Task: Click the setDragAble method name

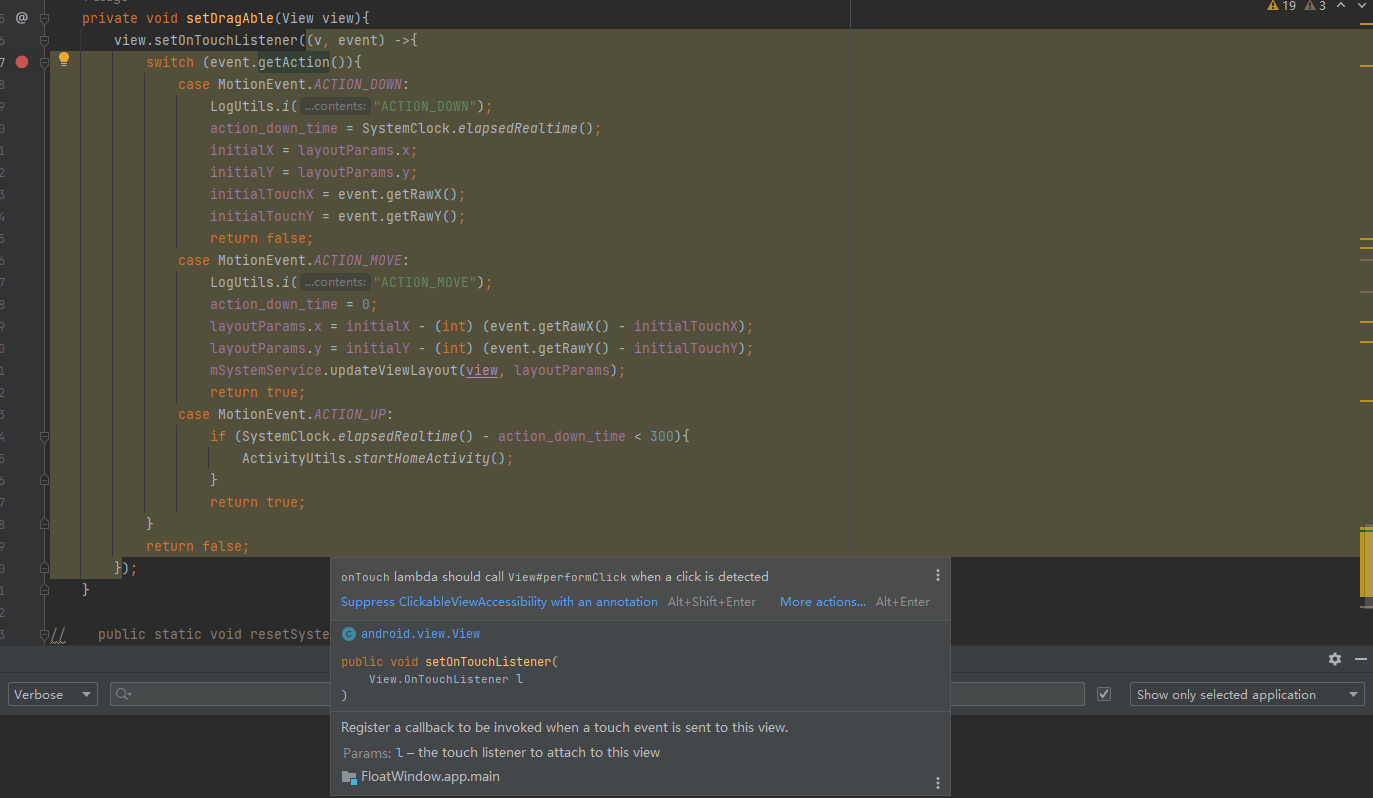Action: pos(230,18)
